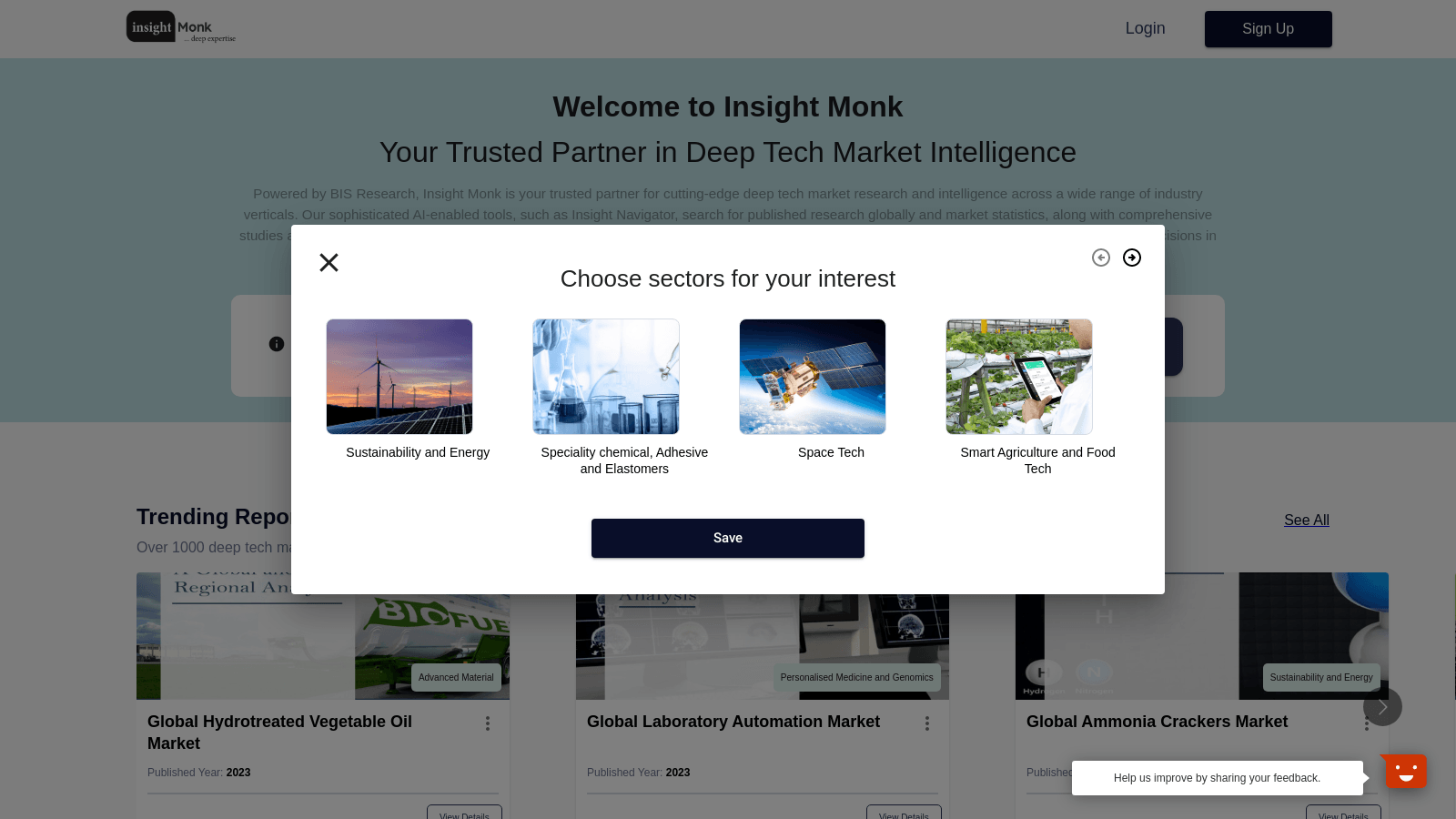1456x819 pixels.
Task: View Details of Laboratory Automation report
Action: (x=904, y=813)
